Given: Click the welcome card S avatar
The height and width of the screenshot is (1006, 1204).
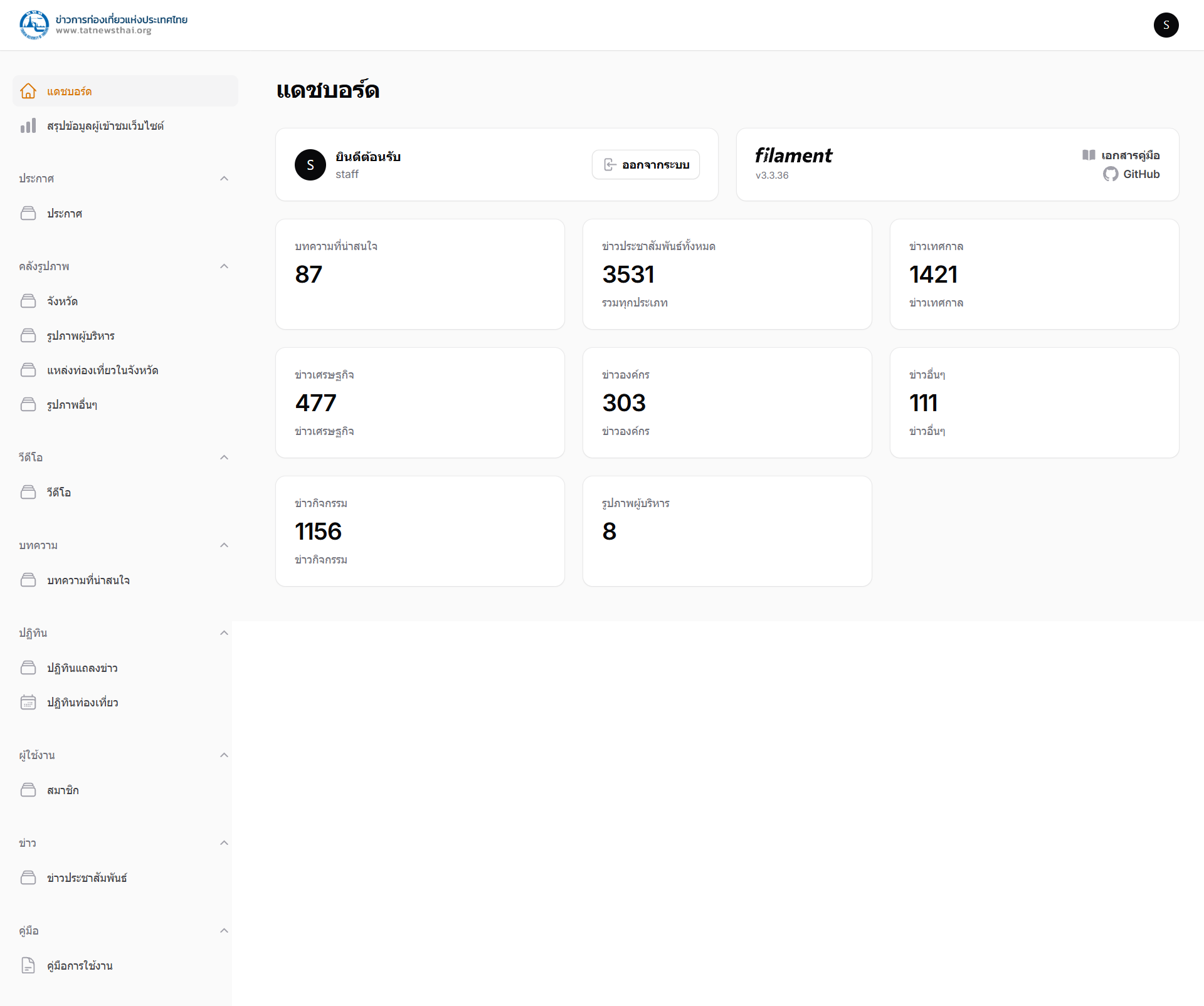Looking at the screenshot, I should [310, 165].
